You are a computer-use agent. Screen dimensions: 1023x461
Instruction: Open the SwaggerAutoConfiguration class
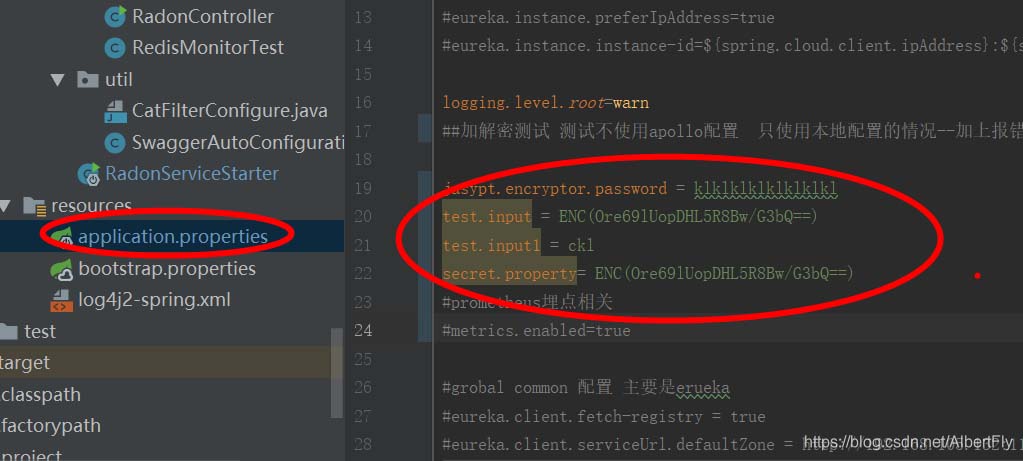click(238, 142)
